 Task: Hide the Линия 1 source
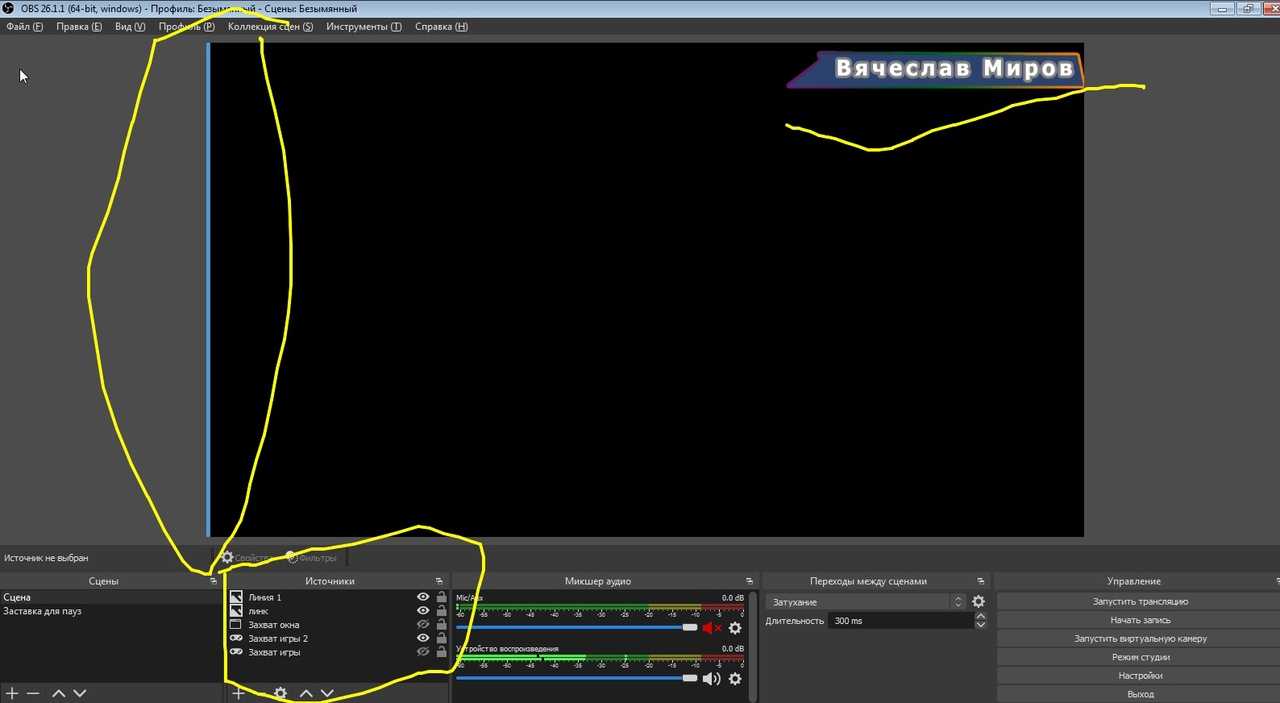(x=423, y=597)
